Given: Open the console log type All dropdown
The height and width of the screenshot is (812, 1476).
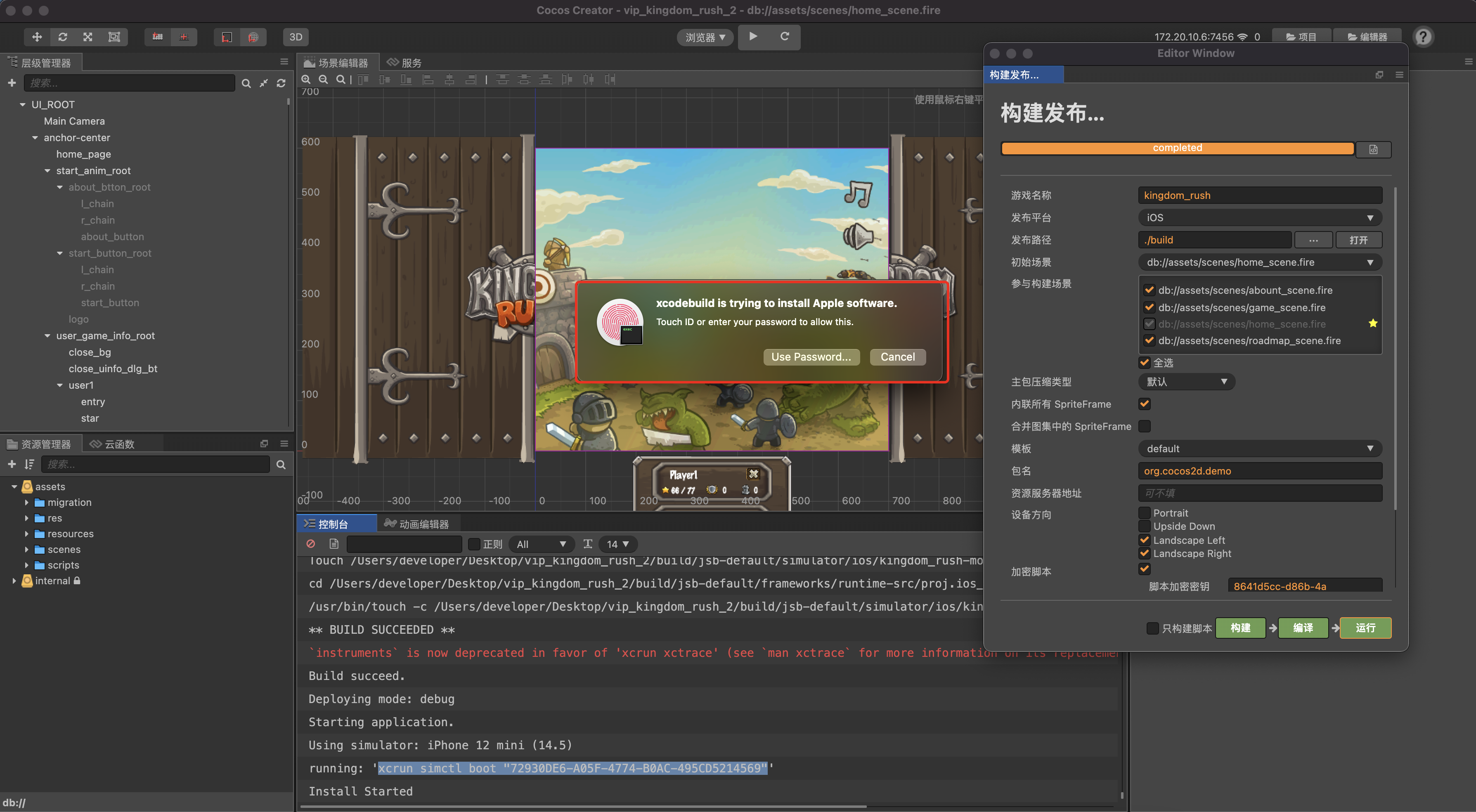Looking at the screenshot, I should 541,544.
